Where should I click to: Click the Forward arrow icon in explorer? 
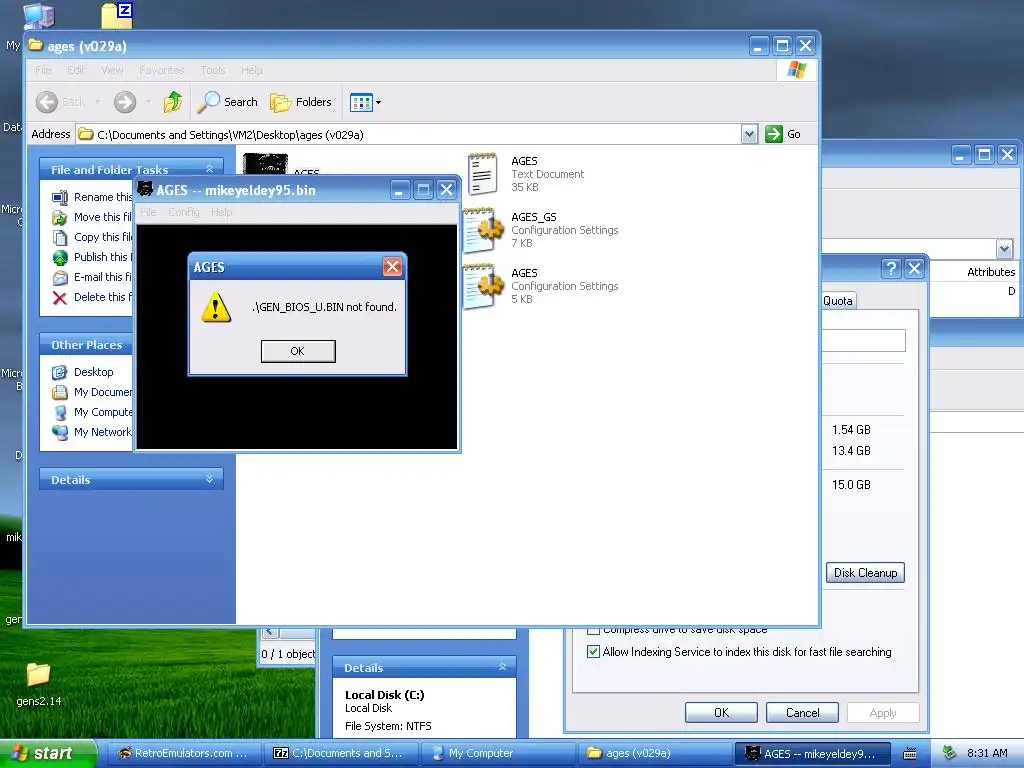[125, 102]
